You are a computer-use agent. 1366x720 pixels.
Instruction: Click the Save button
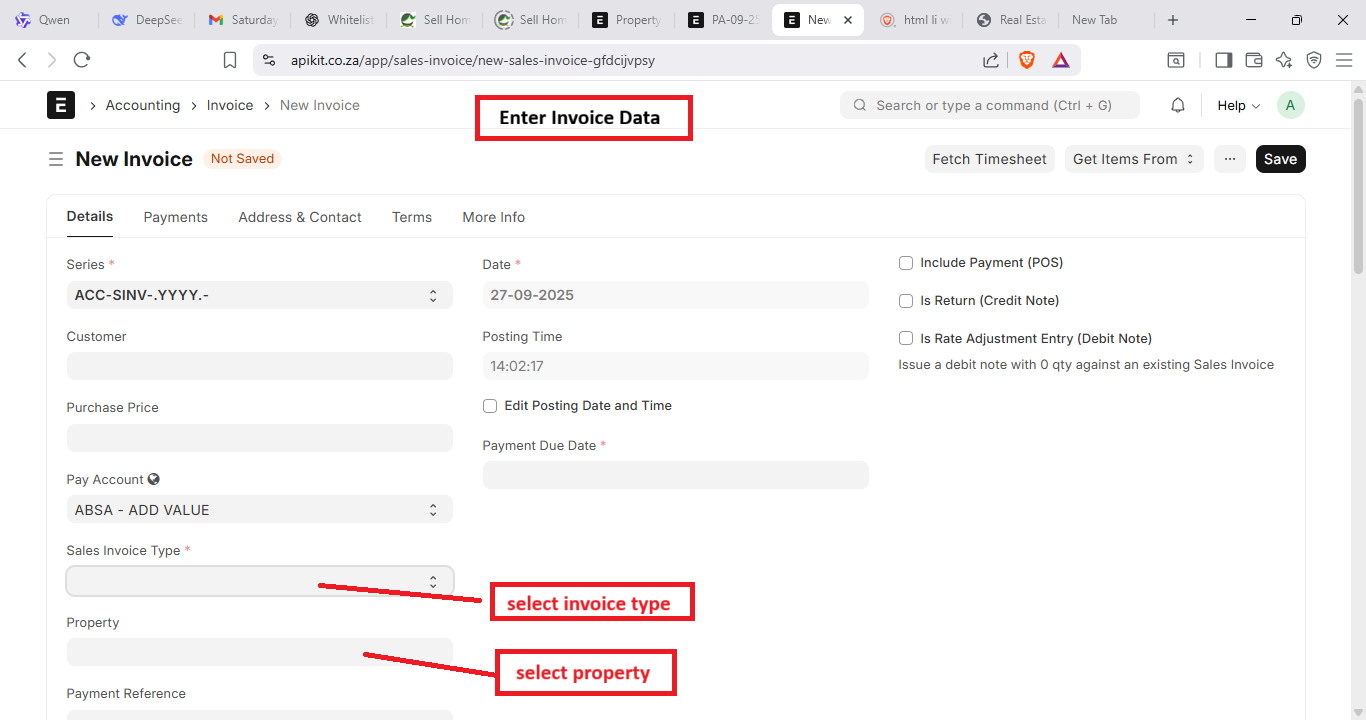point(1280,159)
